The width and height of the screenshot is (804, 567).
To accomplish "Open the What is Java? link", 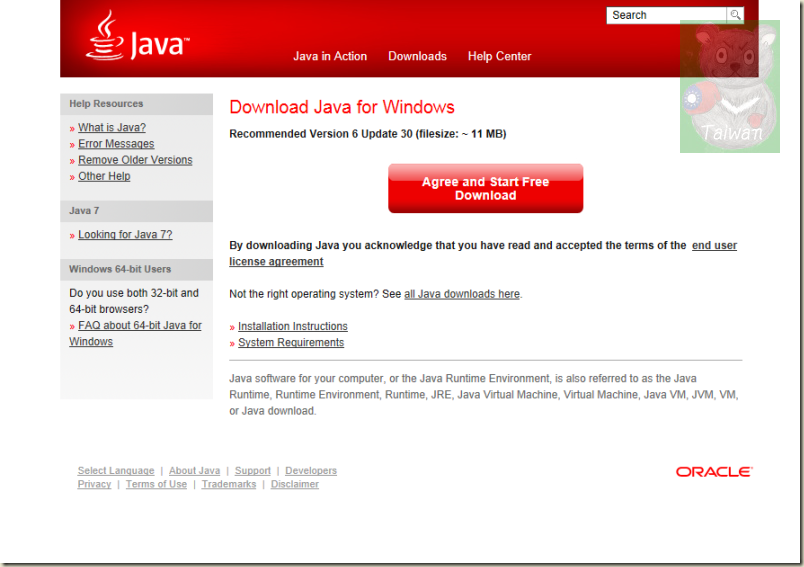I will [x=112, y=128].
